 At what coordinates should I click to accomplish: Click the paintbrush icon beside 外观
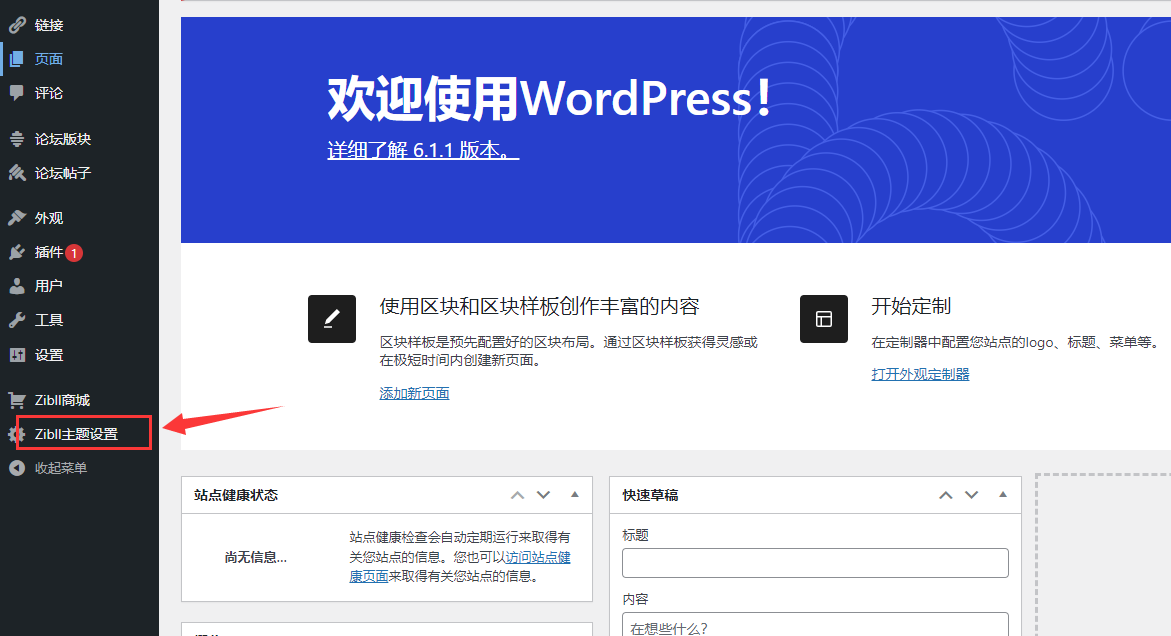click(17, 218)
